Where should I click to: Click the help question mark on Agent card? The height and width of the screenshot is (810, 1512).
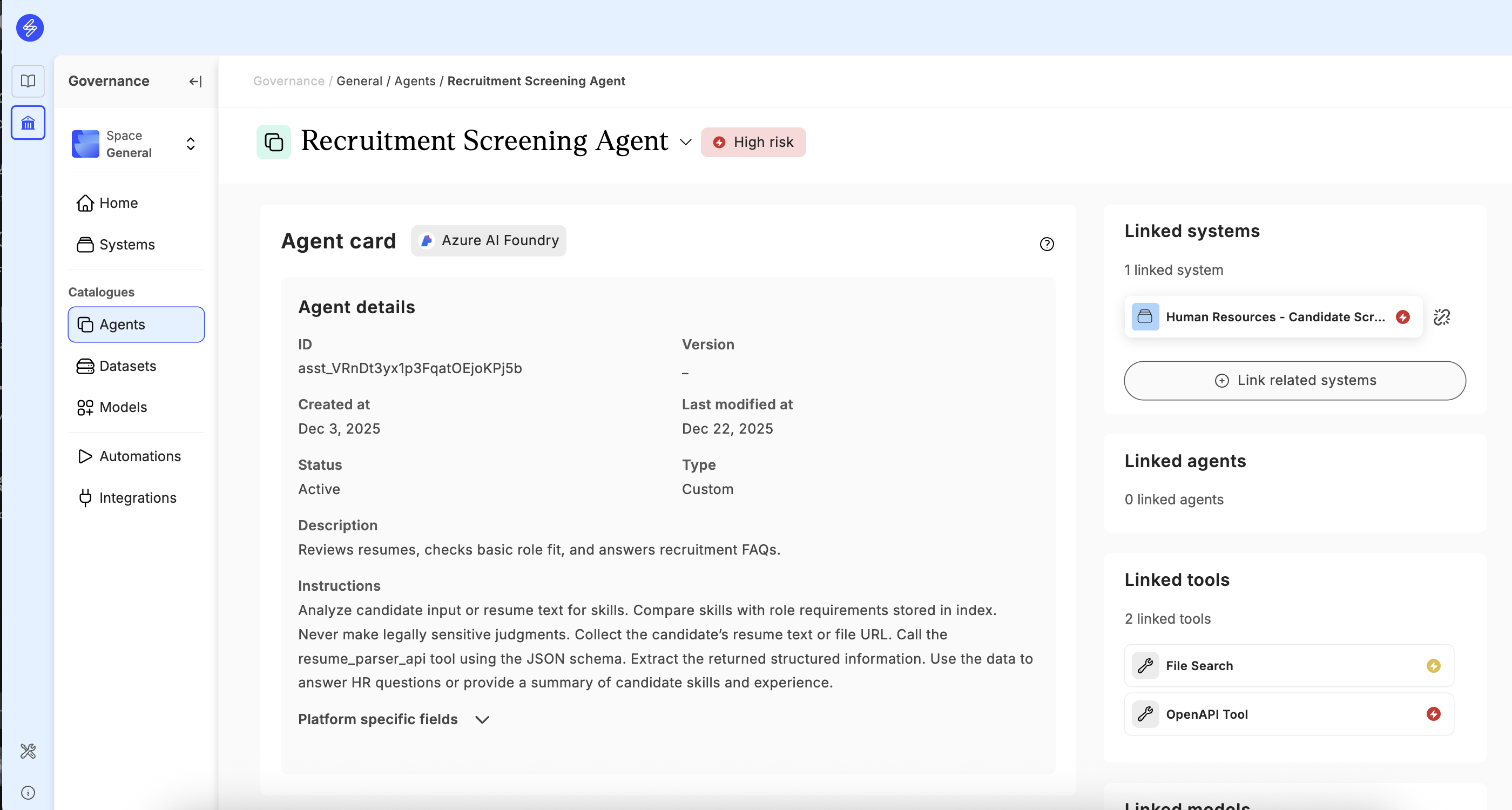1047,244
